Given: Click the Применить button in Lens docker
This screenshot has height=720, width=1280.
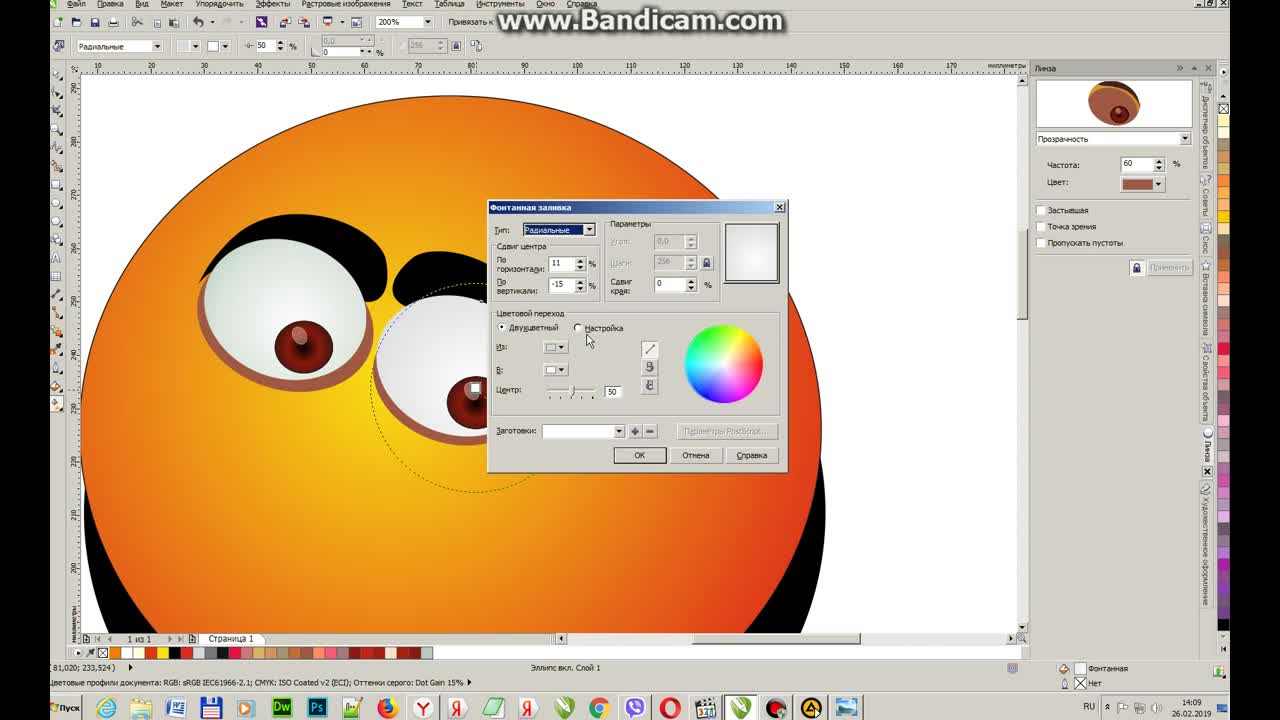Looking at the screenshot, I should pos(1168,268).
